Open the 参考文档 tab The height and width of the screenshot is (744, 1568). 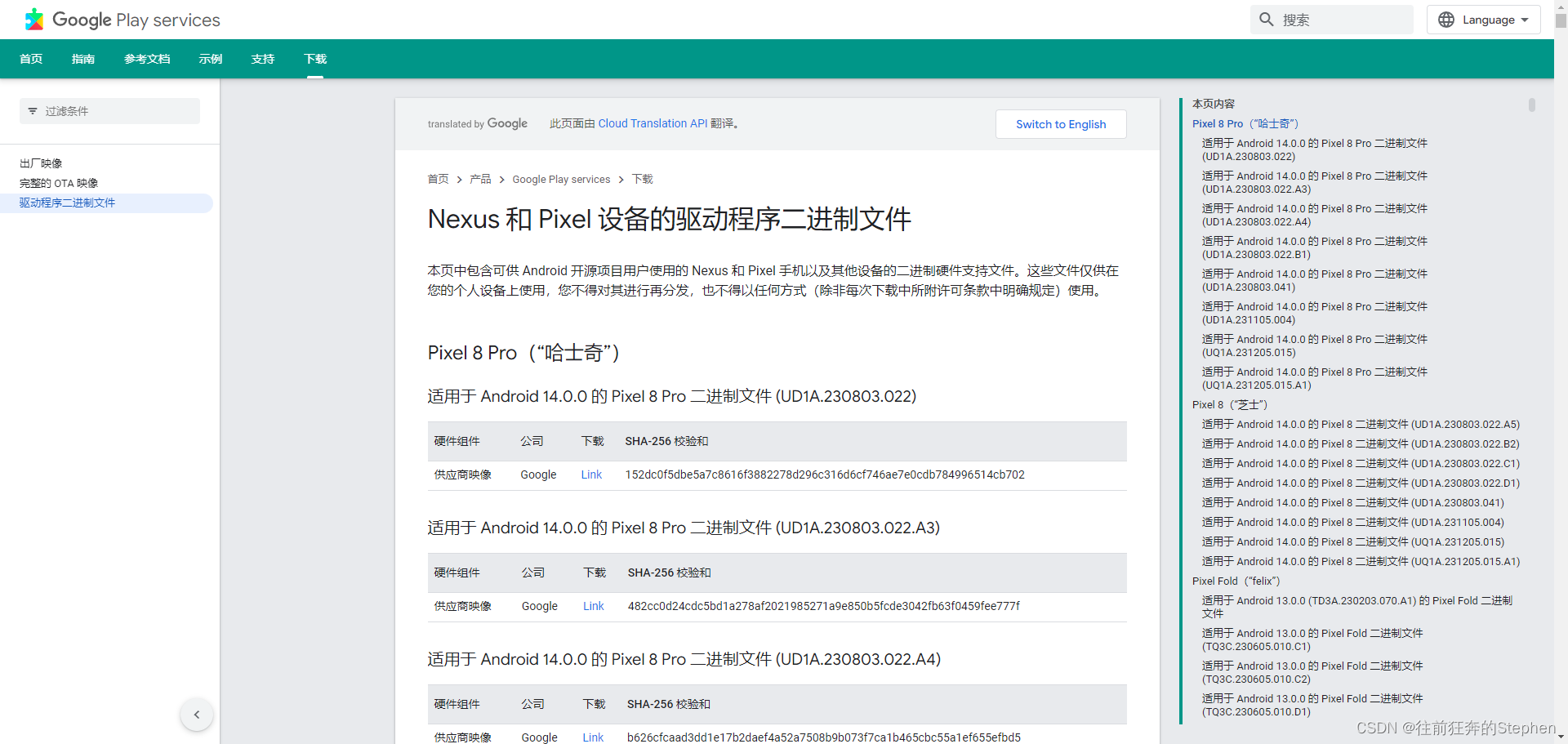point(147,59)
